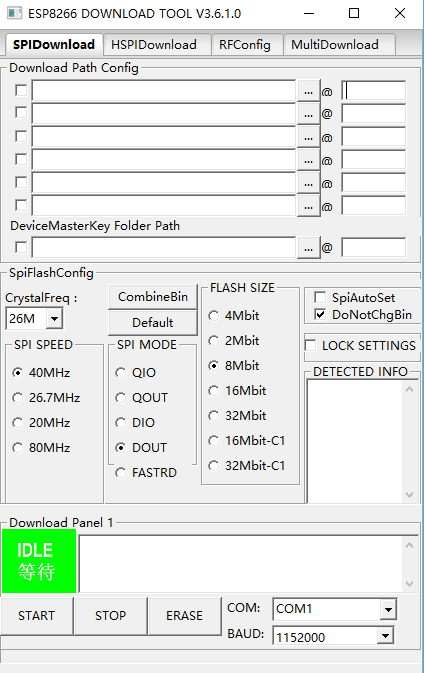
Task: Click inside the DETECTED INFO box
Action: [355, 441]
